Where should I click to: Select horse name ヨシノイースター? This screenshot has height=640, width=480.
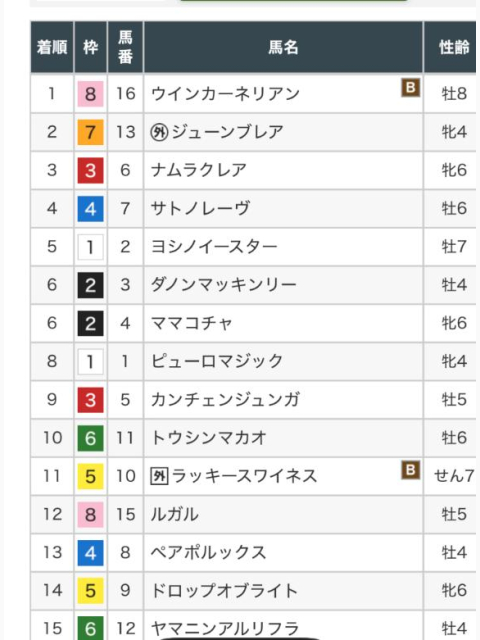coord(214,247)
